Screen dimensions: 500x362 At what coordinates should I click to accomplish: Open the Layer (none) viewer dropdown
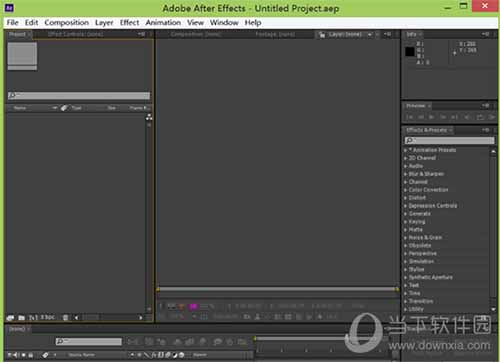point(370,34)
